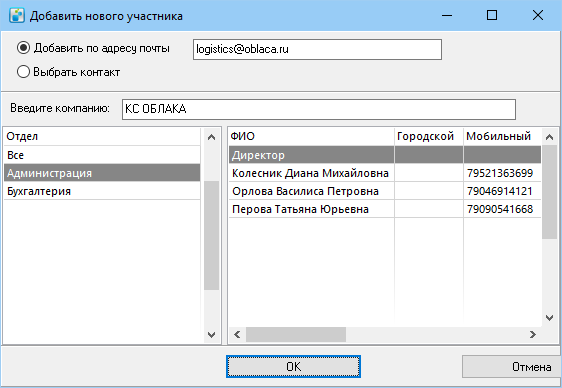This screenshot has width=562, height=388.
Task: Click contacts table scroll left arrow
Action: [237, 335]
